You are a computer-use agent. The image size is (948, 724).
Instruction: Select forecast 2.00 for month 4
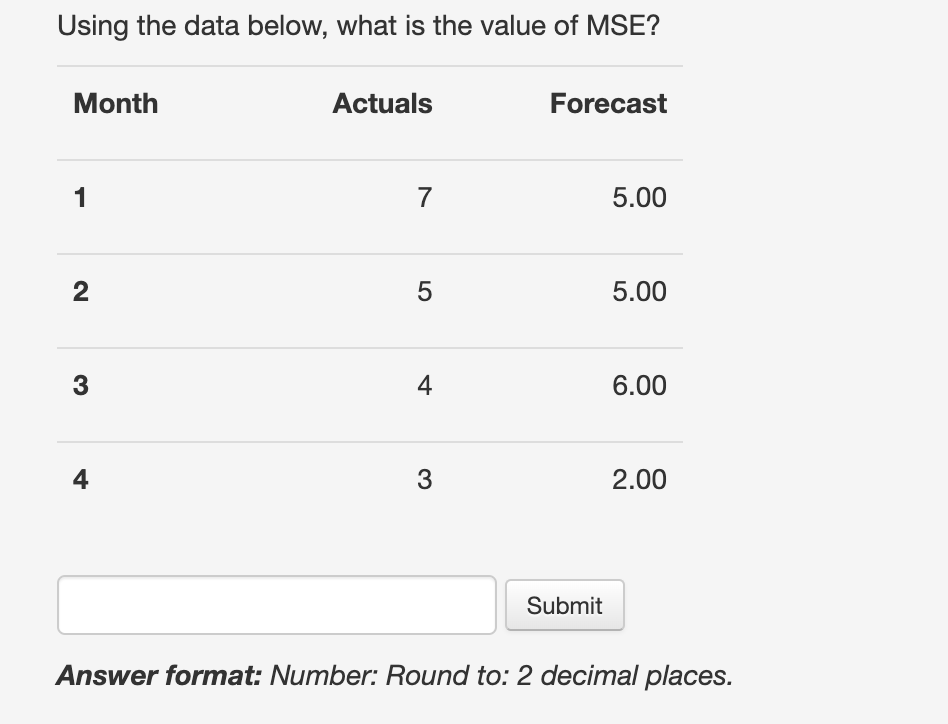(x=641, y=479)
